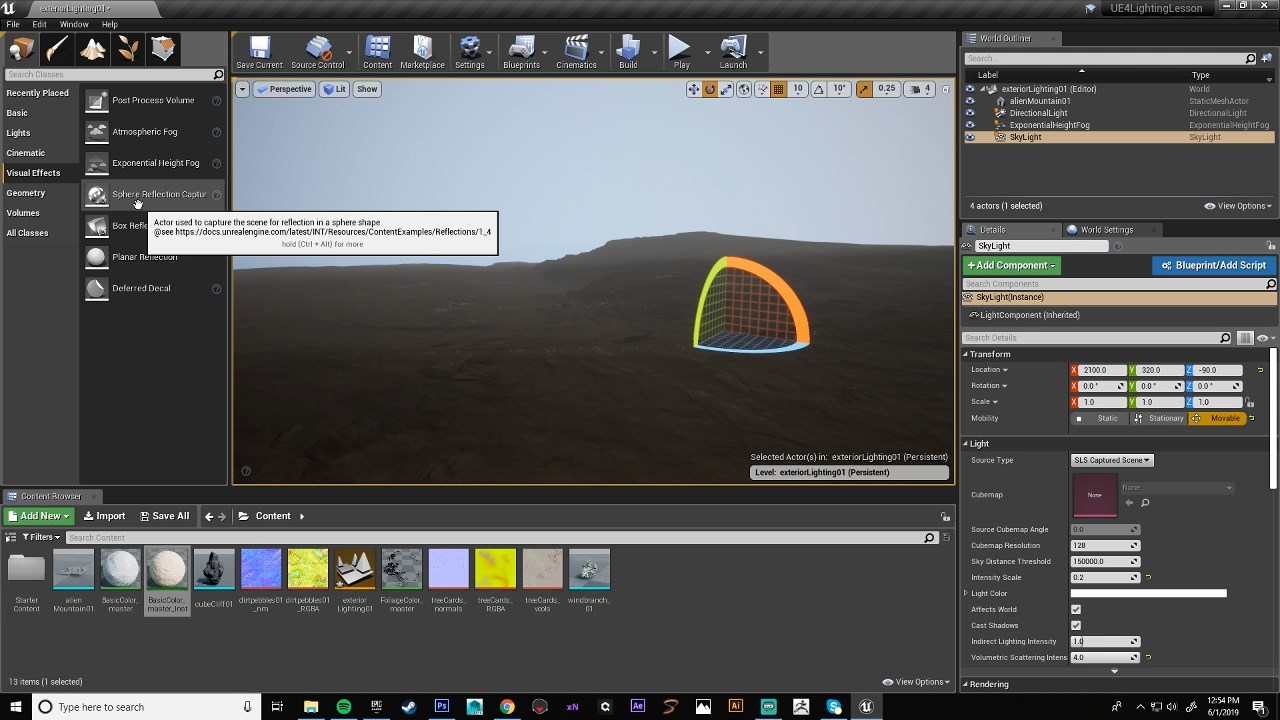1280x720 pixels.
Task: Hide alienMountain01 in World Outliner
Action: click(x=969, y=101)
